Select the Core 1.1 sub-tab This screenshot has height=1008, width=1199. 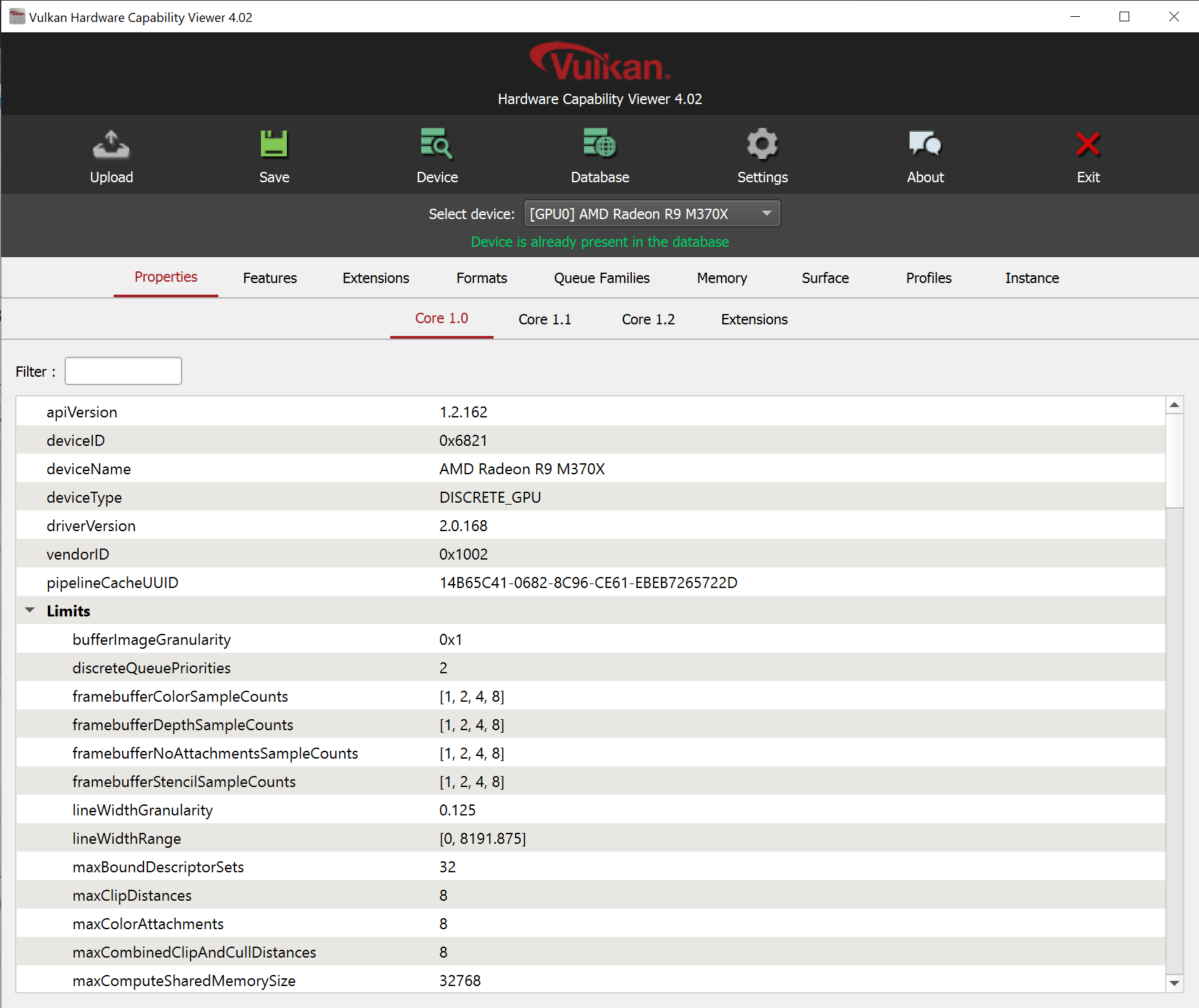click(x=545, y=319)
